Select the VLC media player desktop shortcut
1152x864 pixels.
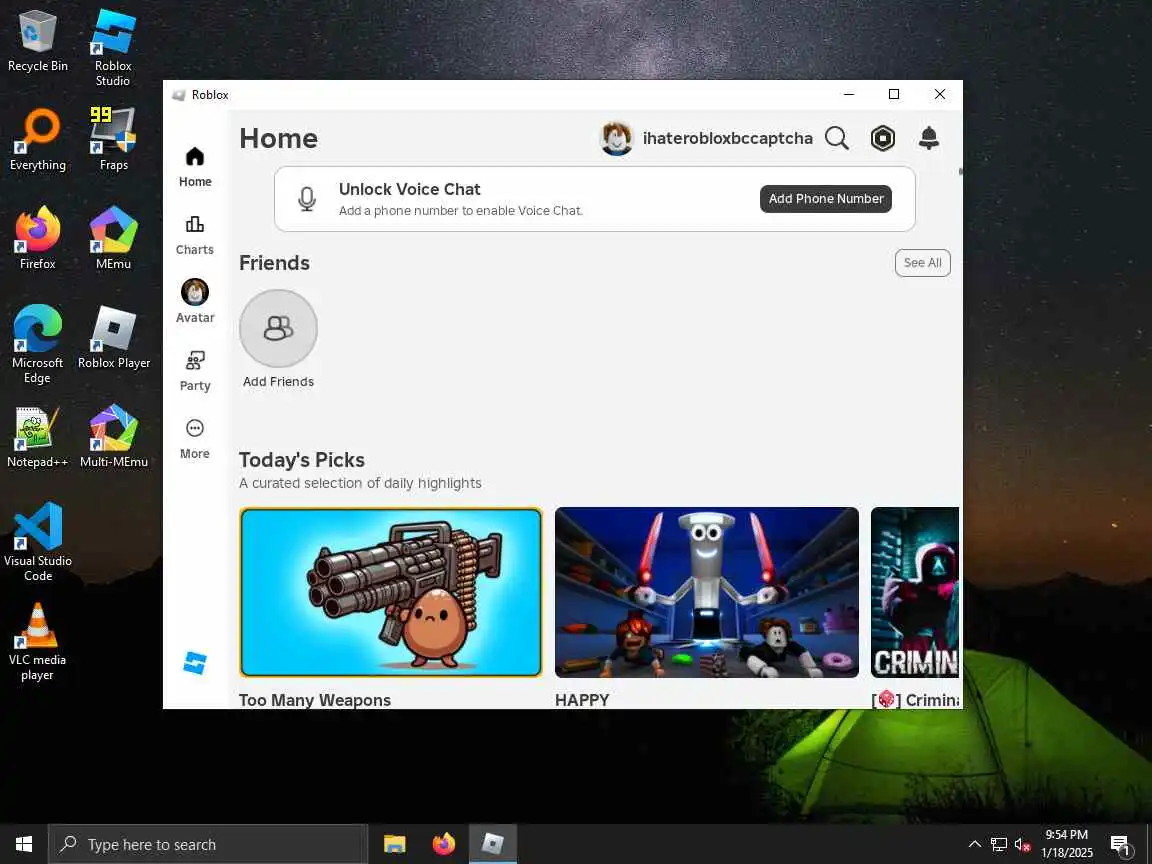[37, 641]
